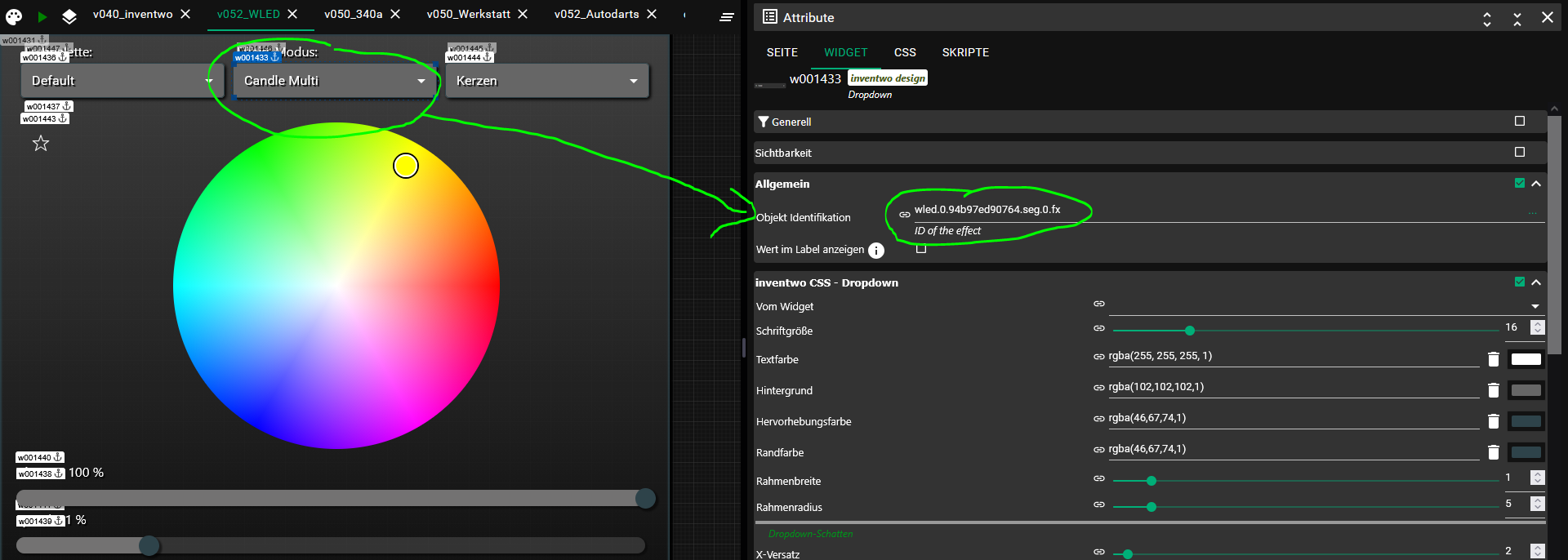1568x560 pixels.
Task: Click the Rahmenradius number stepper
Action: [x=1538, y=504]
